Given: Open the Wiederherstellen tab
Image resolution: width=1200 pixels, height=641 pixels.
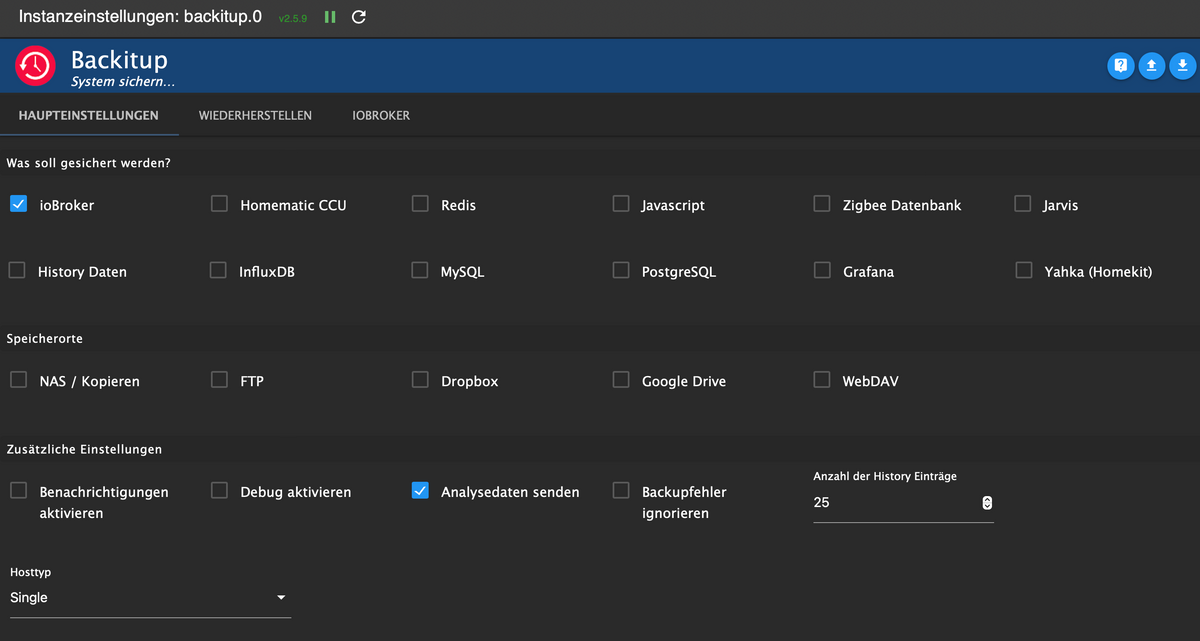Looking at the screenshot, I should point(255,115).
